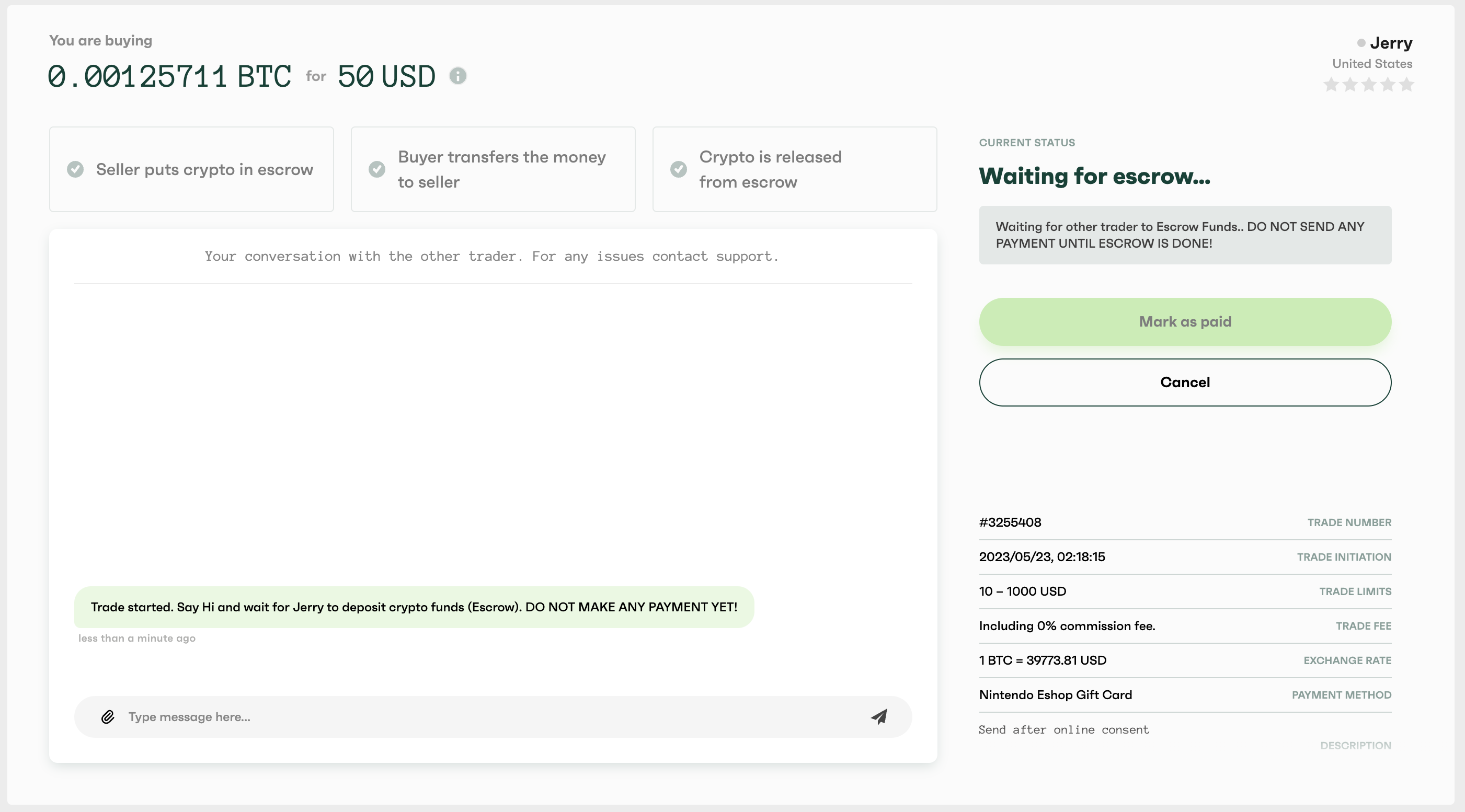Select the Mark as paid button
Viewport: 1465px width, 812px height.
[x=1185, y=321]
